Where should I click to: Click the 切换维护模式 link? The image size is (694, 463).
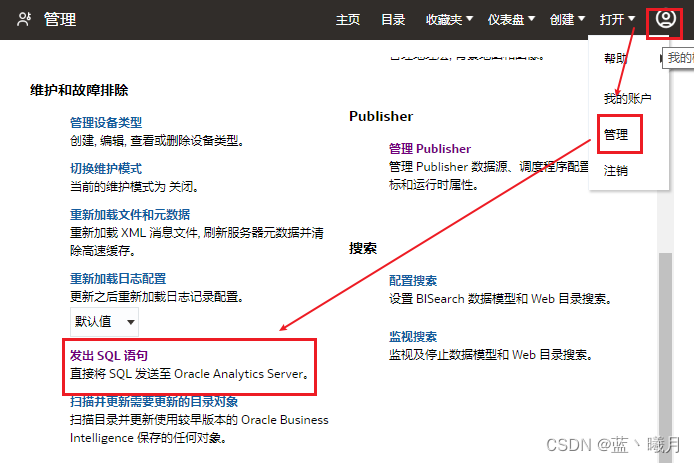(106, 169)
